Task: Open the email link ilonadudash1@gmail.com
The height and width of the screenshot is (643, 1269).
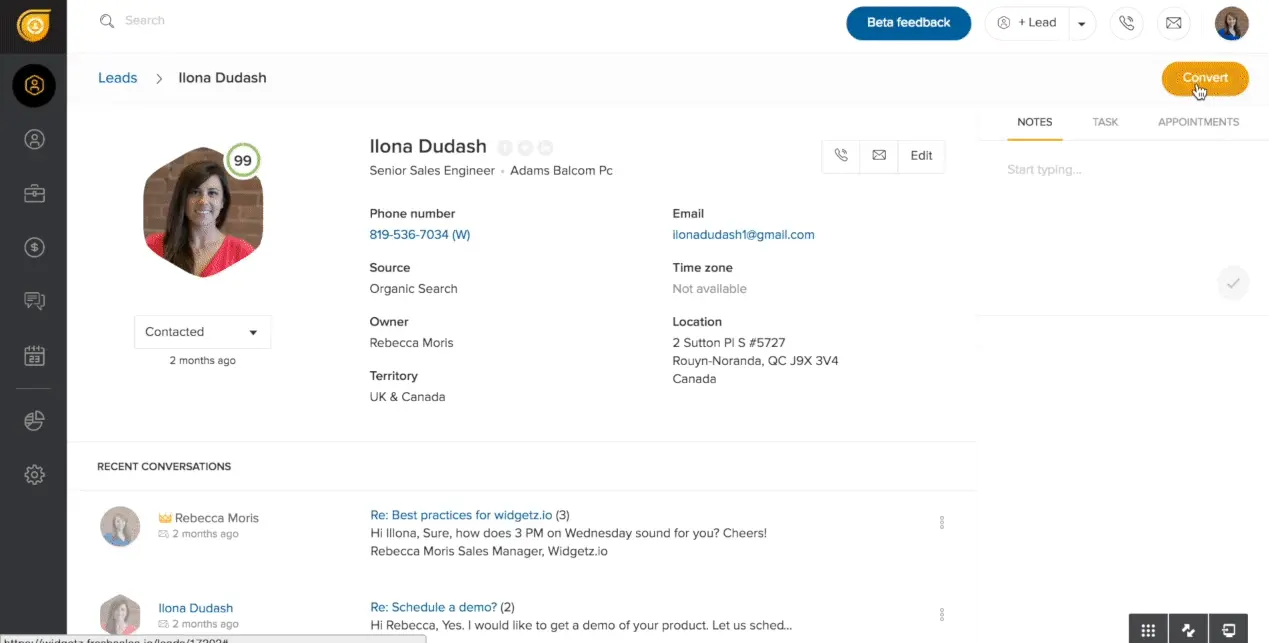Action: [745, 234]
